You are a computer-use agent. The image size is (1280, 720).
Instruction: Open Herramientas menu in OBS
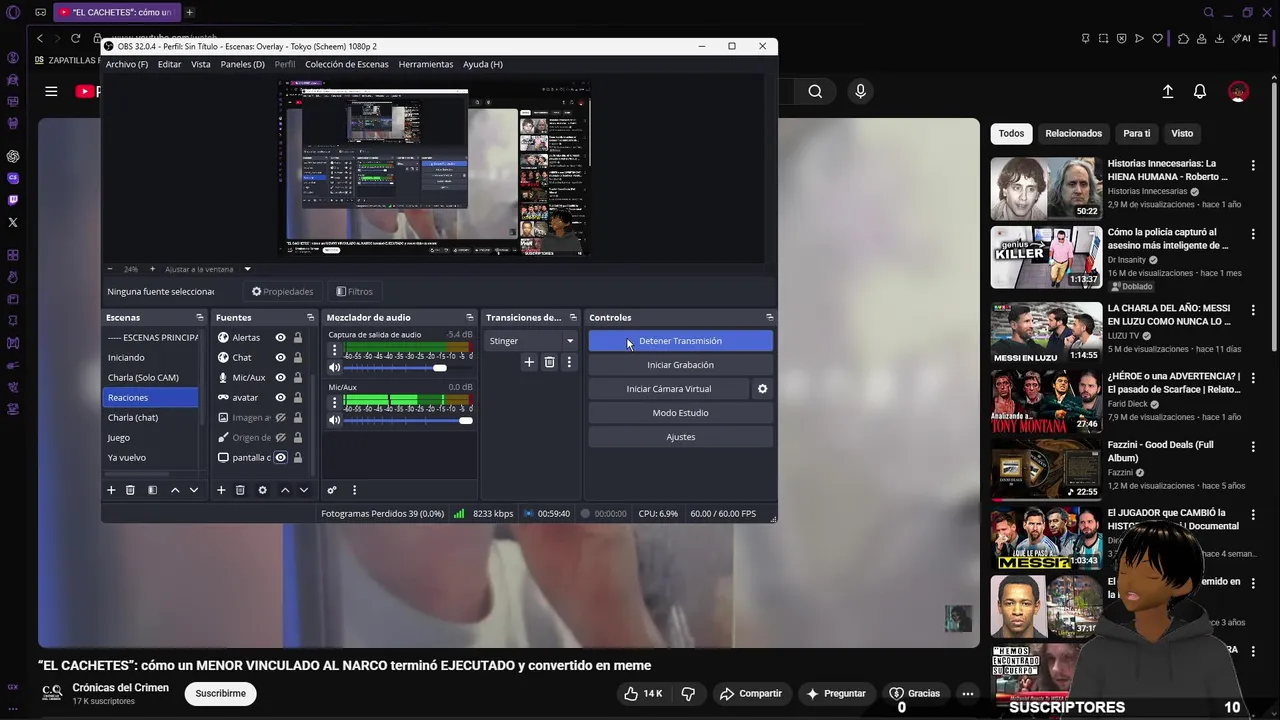(x=426, y=64)
